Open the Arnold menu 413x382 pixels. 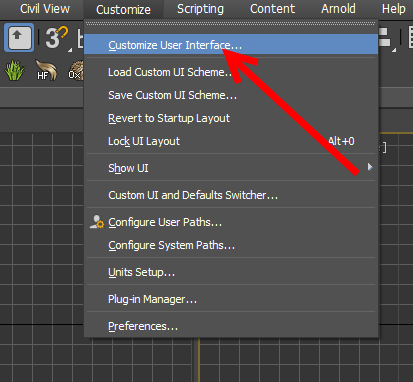338,9
